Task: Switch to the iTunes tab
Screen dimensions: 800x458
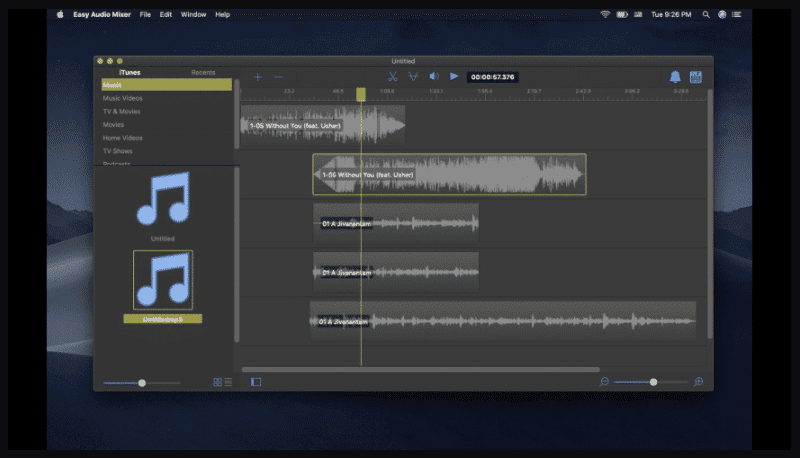Action: tap(130, 72)
